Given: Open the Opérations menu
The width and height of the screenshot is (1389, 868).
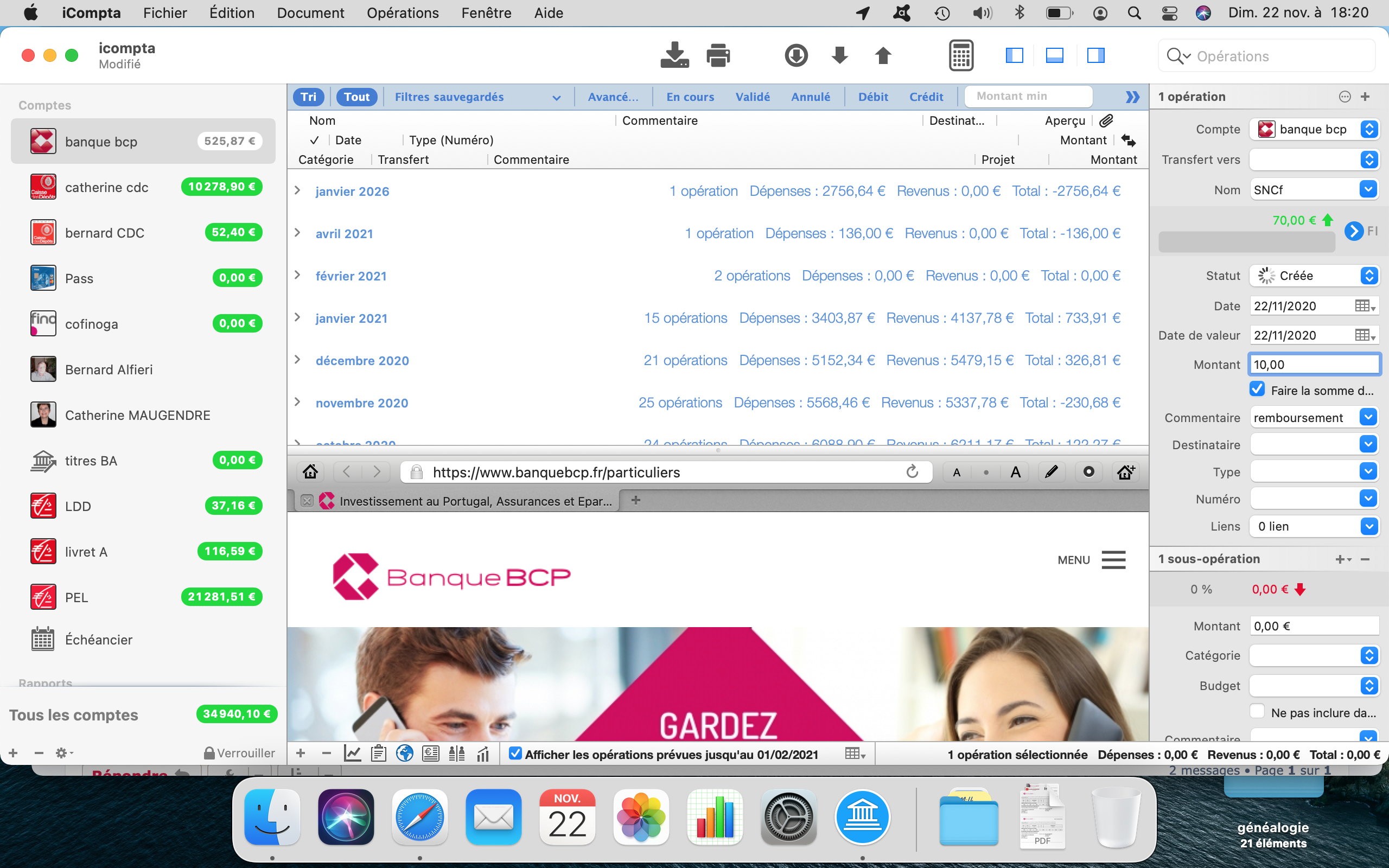Looking at the screenshot, I should point(403,12).
